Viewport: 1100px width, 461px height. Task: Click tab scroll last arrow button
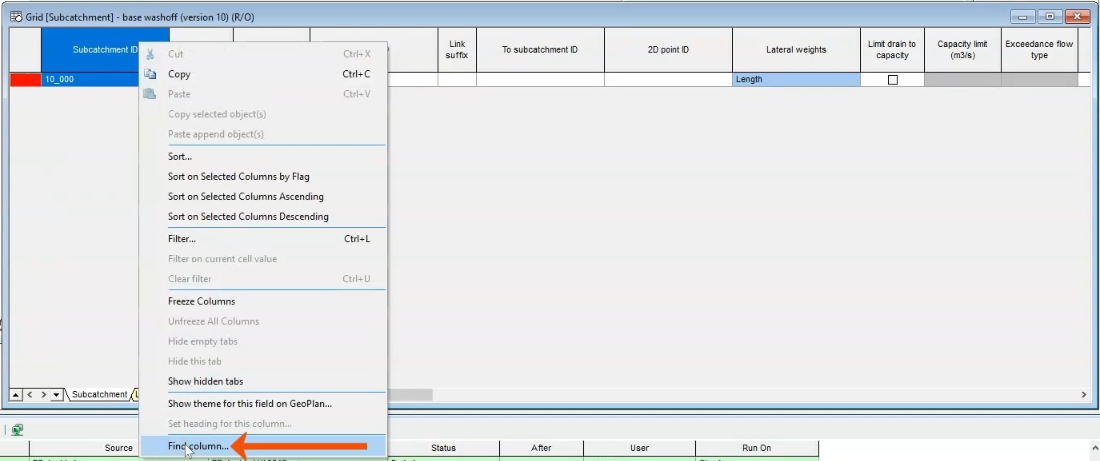[x=57, y=395]
